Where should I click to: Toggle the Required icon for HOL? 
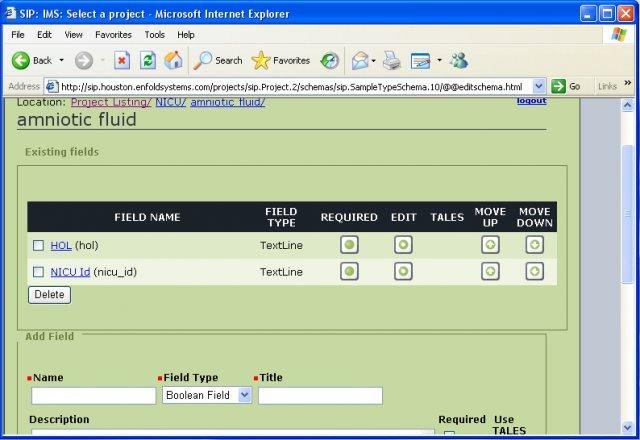349,245
